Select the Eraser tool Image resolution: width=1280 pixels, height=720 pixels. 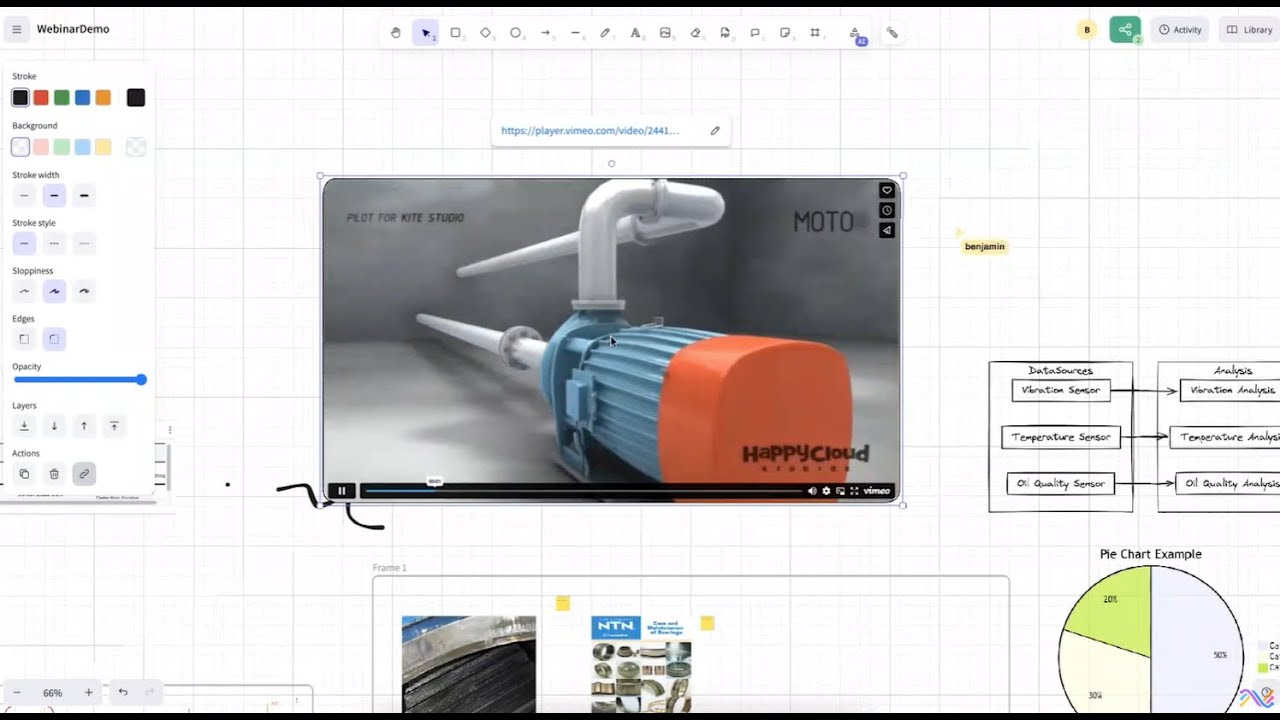pyautogui.click(x=695, y=32)
